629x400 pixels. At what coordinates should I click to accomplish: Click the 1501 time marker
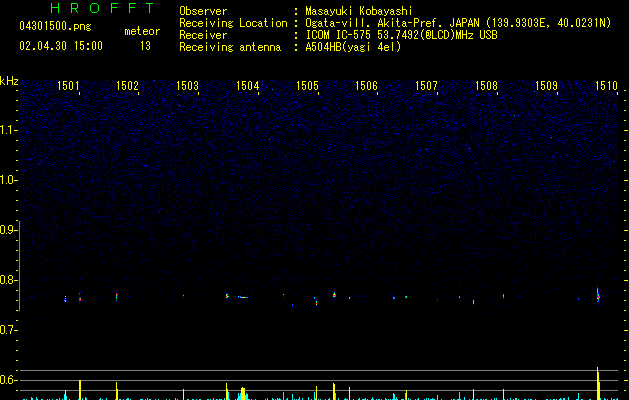[68, 86]
